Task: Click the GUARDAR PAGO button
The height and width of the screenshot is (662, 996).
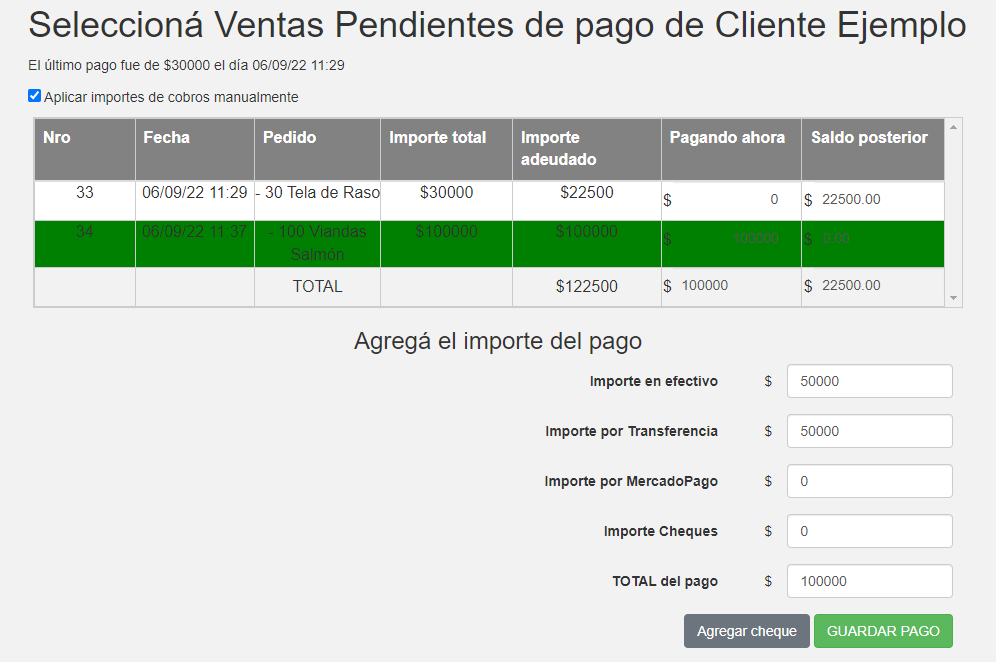Action: click(x=882, y=631)
